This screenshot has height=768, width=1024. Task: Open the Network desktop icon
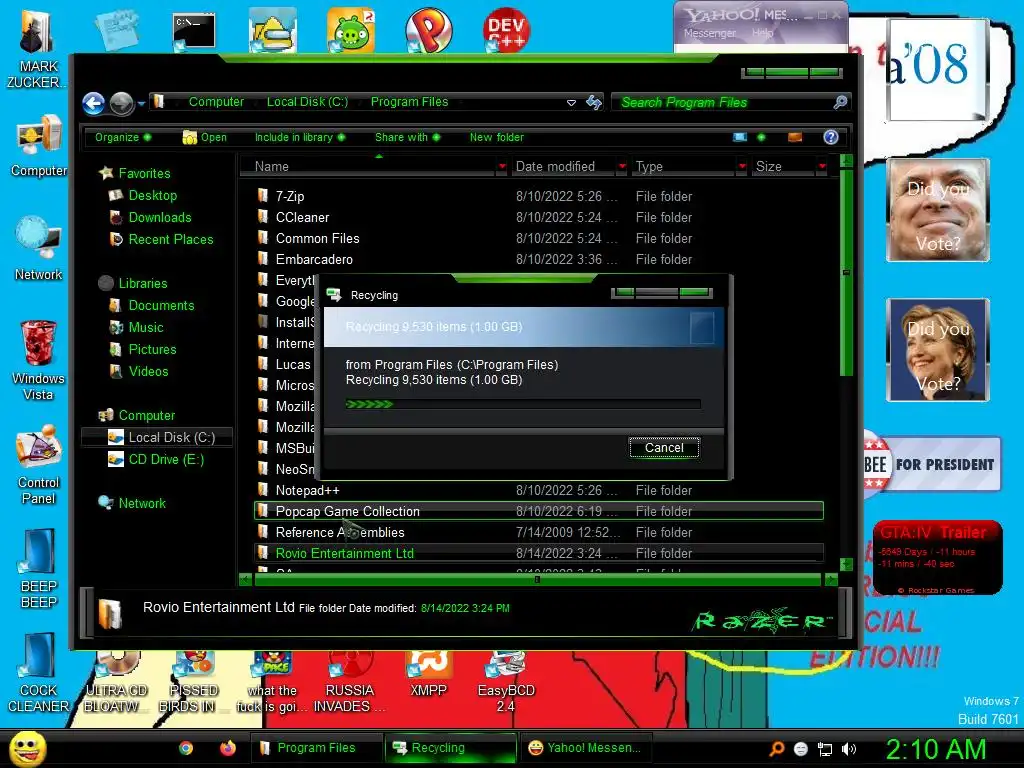[x=39, y=249]
